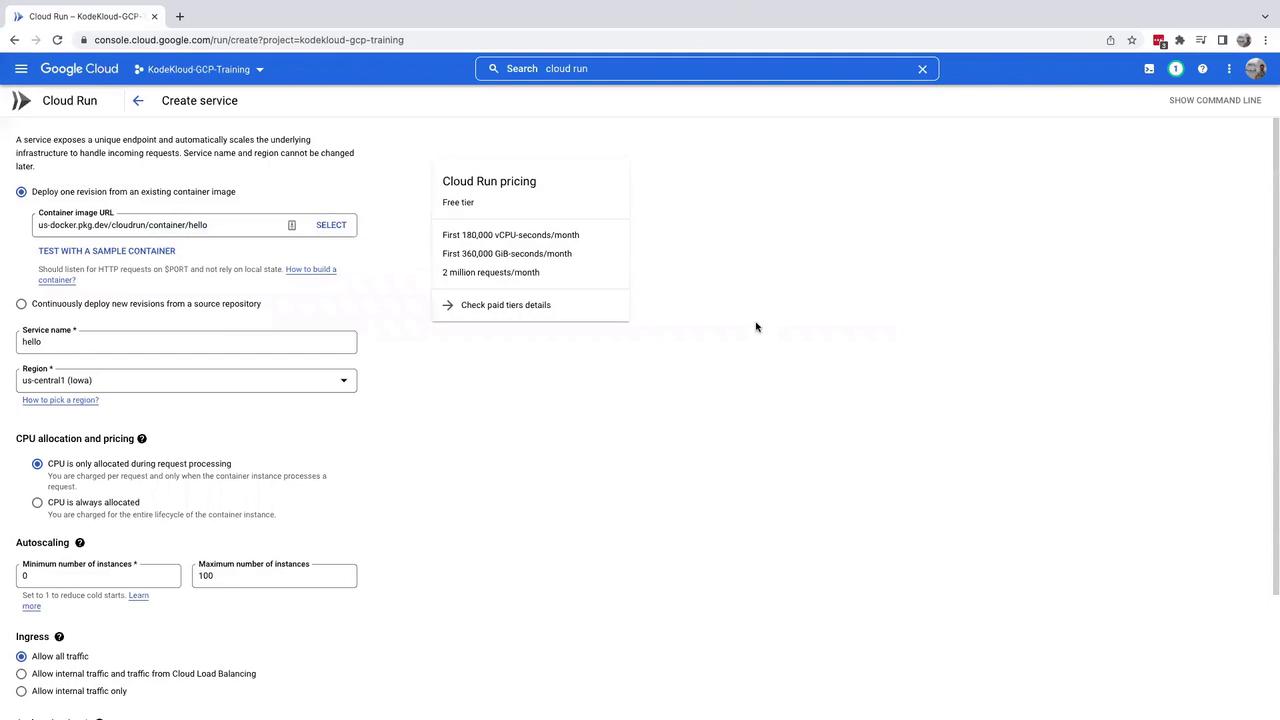The width and height of the screenshot is (1280, 720).
Task: Close the Cloud Run browser tab
Action: [x=154, y=17]
